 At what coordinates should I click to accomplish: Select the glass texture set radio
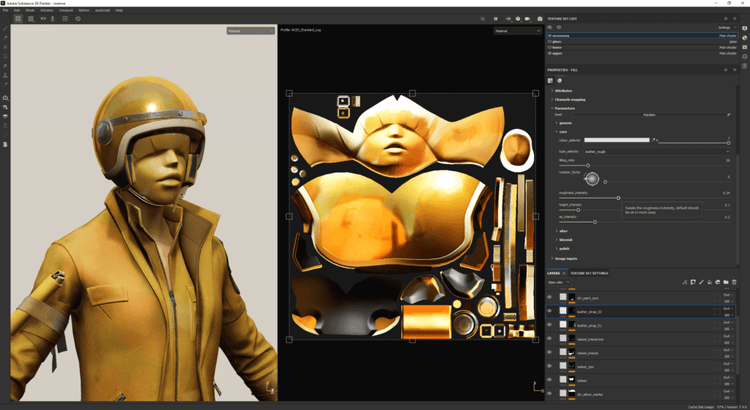click(549, 41)
